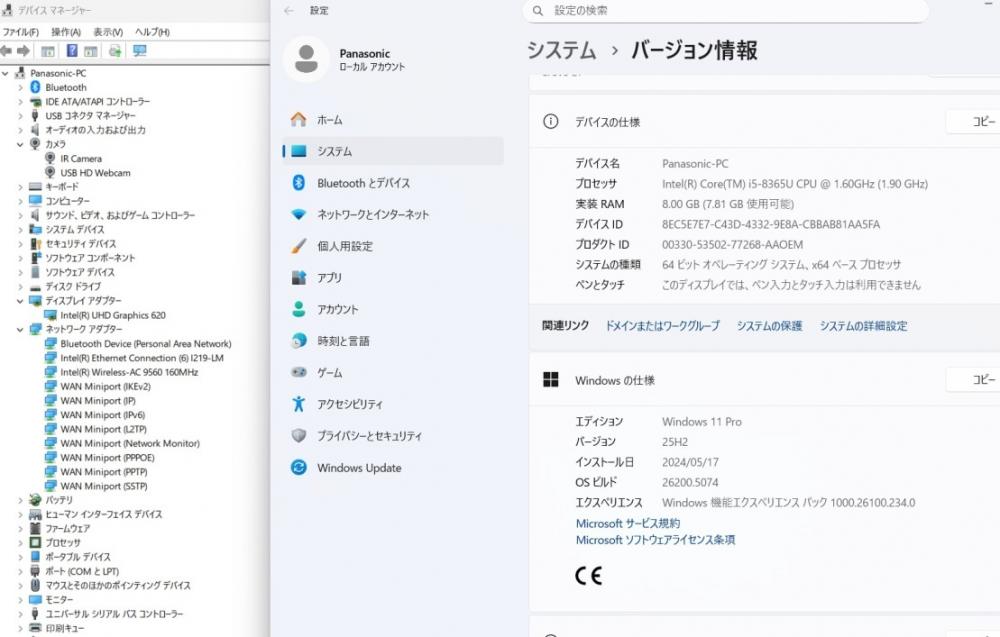
Task: Open ホーム in Settings sidebar
Action: pyautogui.click(x=393, y=120)
